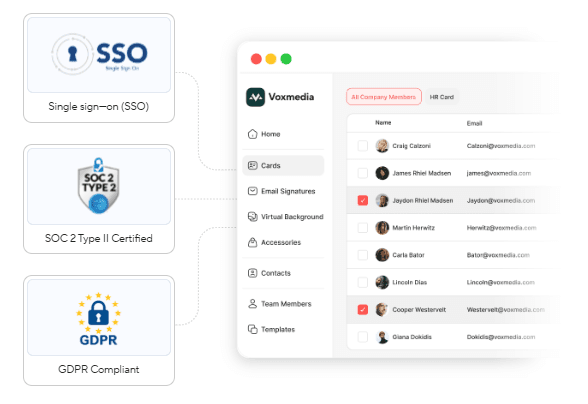Check the box for Craig Calzoni
The image size is (588, 404).
point(363,146)
